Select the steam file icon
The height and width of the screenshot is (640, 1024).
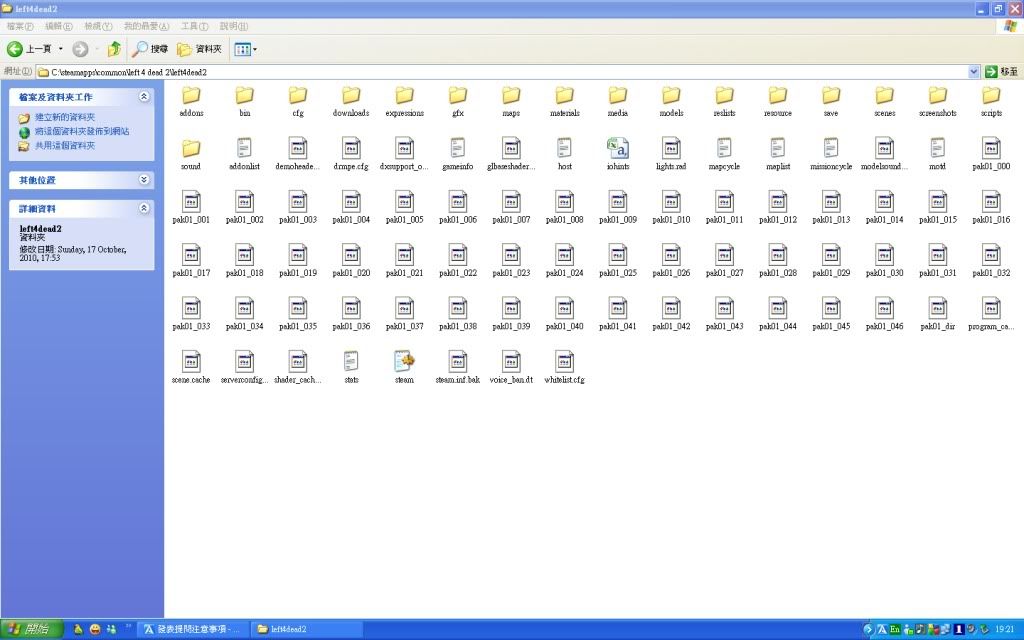coord(404,362)
